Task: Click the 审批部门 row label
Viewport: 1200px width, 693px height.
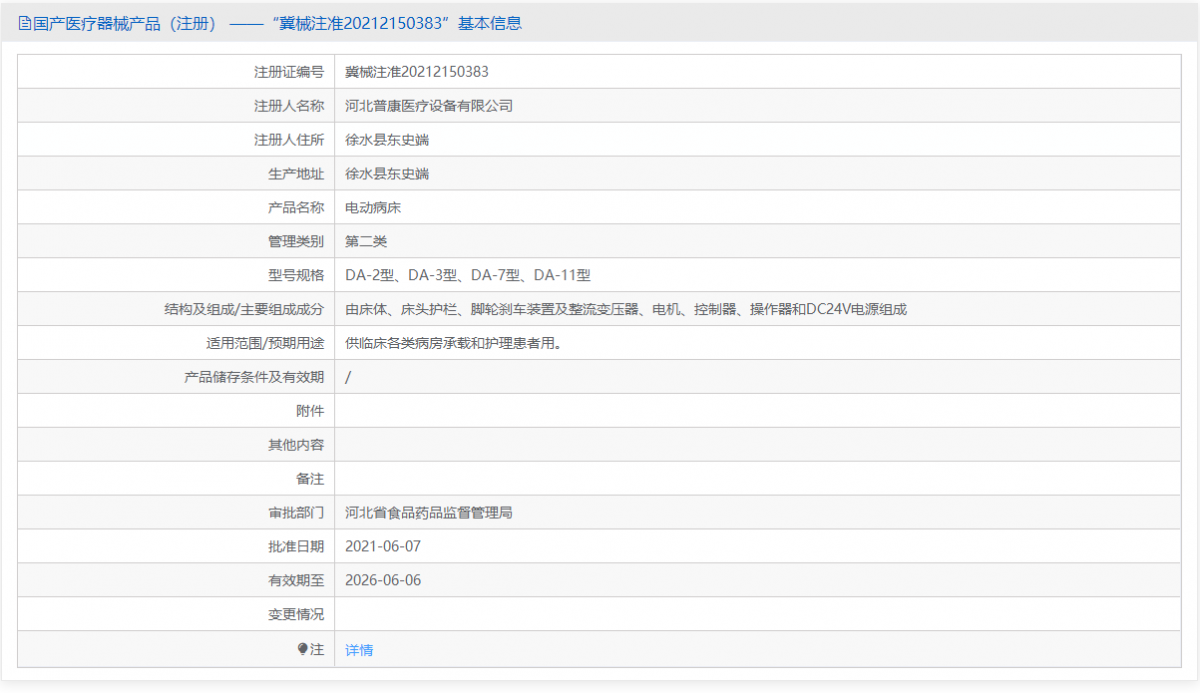Action: [296, 513]
